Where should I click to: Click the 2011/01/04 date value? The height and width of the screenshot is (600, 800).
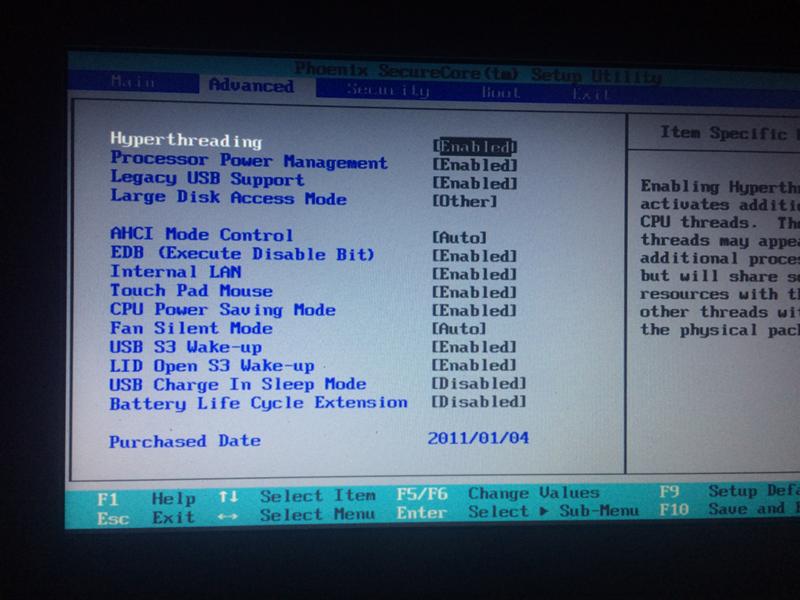(479, 438)
